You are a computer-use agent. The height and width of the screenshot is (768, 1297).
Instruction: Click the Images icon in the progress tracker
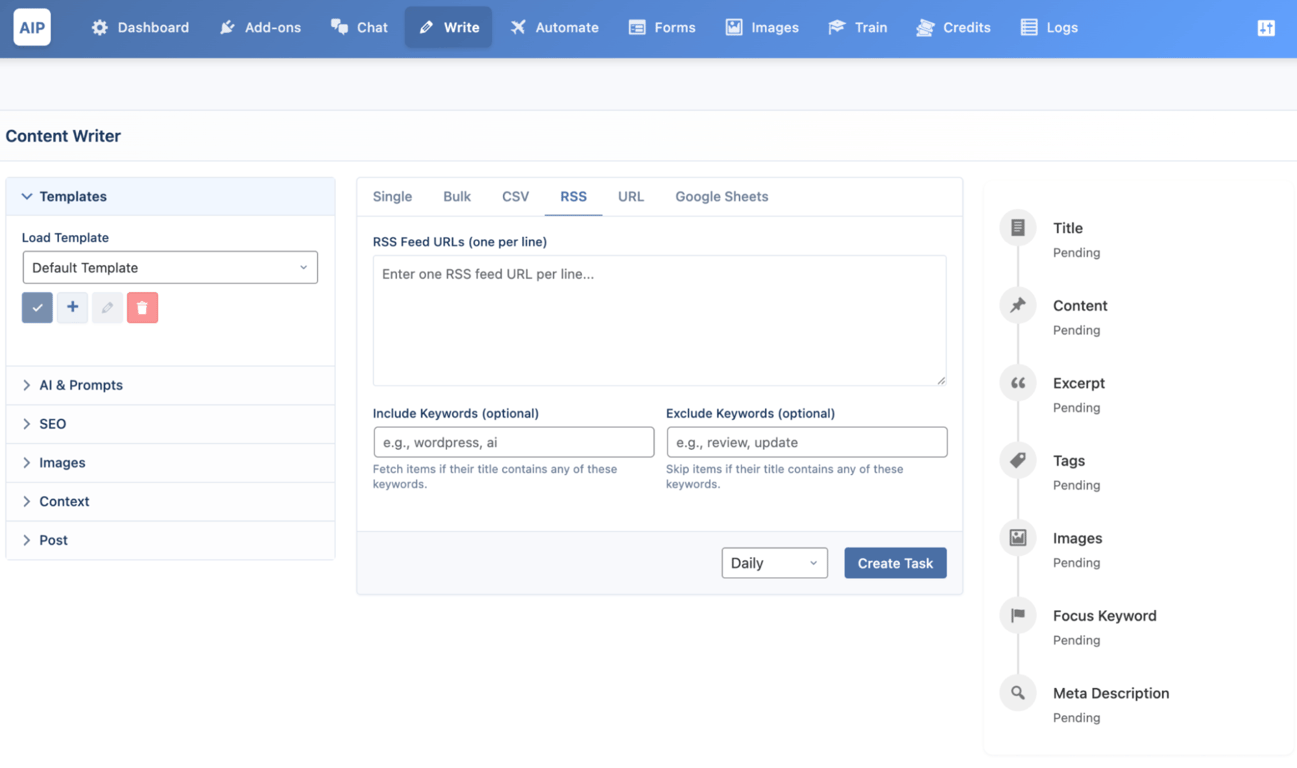(1017, 537)
